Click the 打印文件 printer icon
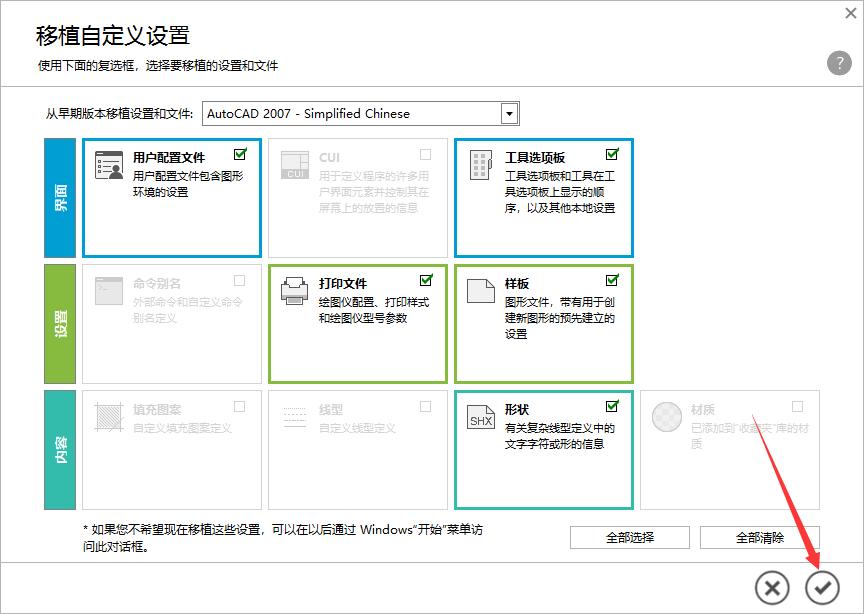The image size is (864, 614). [294, 289]
